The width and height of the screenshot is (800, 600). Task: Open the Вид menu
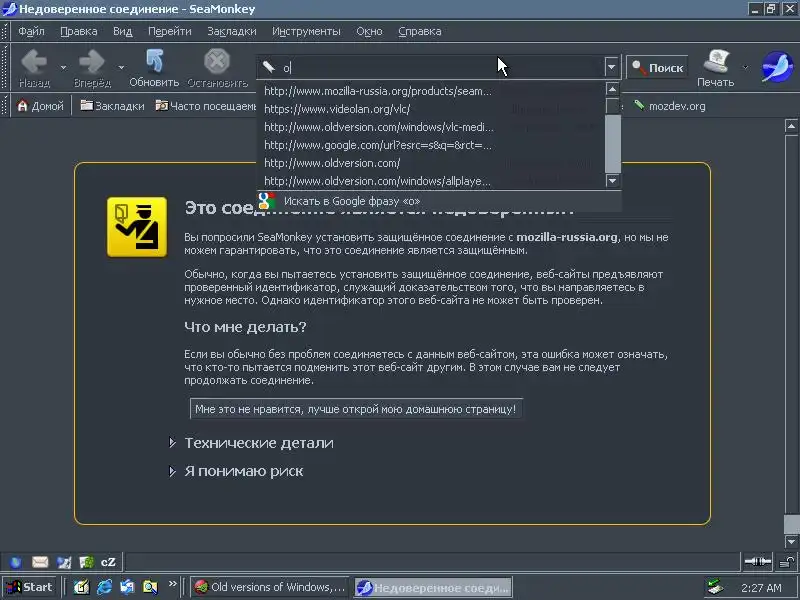tap(122, 31)
